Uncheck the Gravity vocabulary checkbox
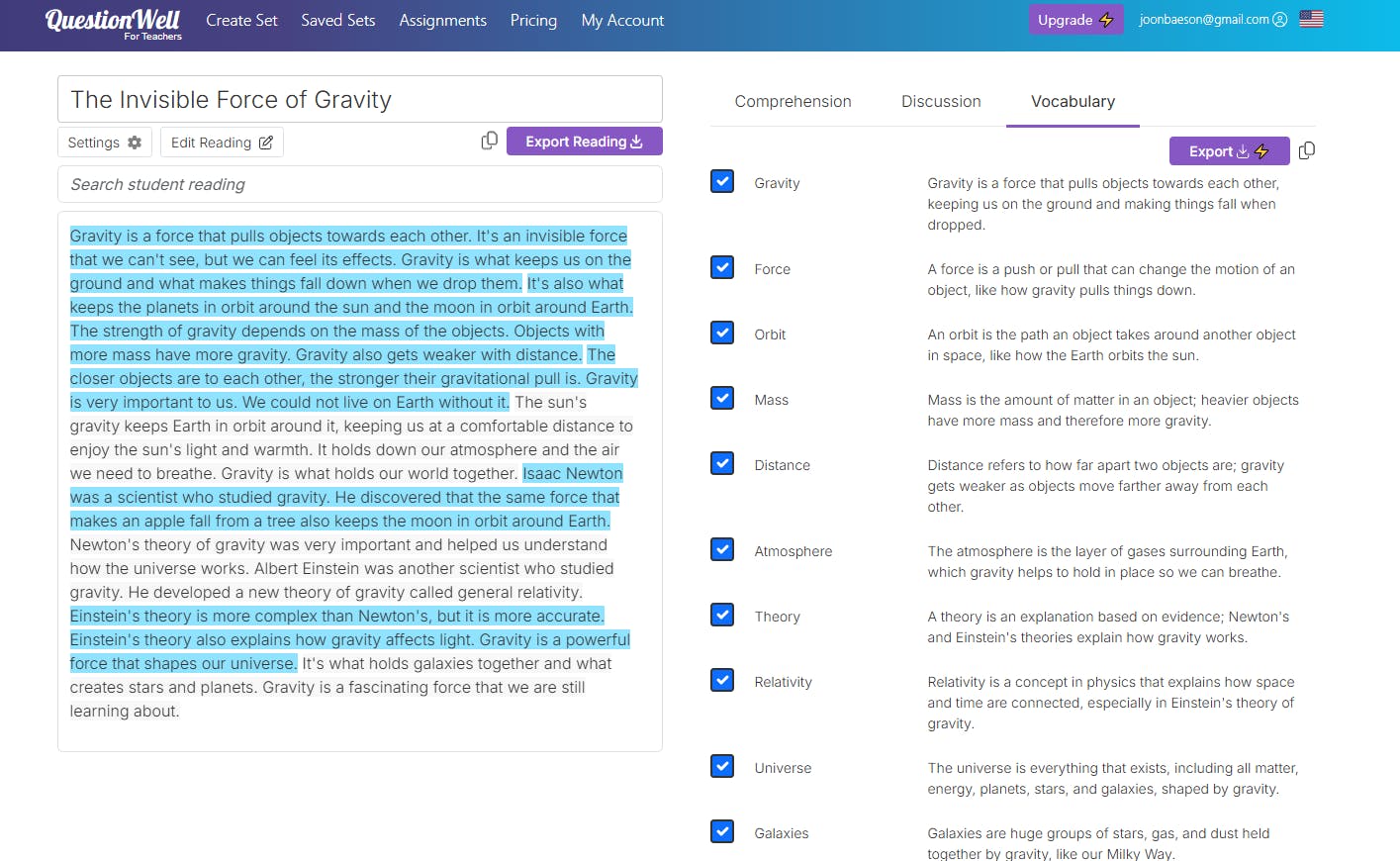This screenshot has width=1400, height=861. point(722,181)
